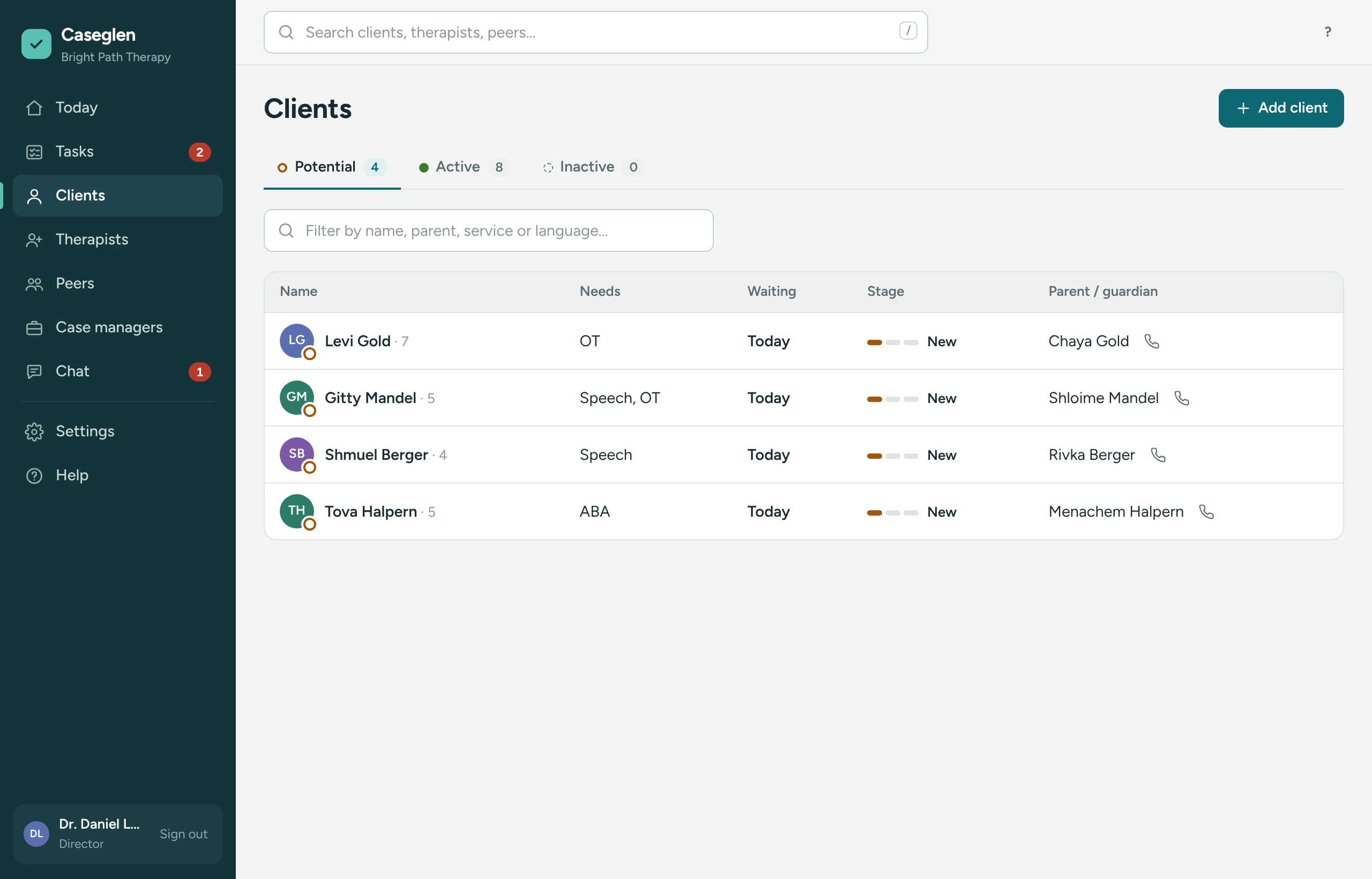Open Settings via its gear icon

pyautogui.click(x=34, y=431)
